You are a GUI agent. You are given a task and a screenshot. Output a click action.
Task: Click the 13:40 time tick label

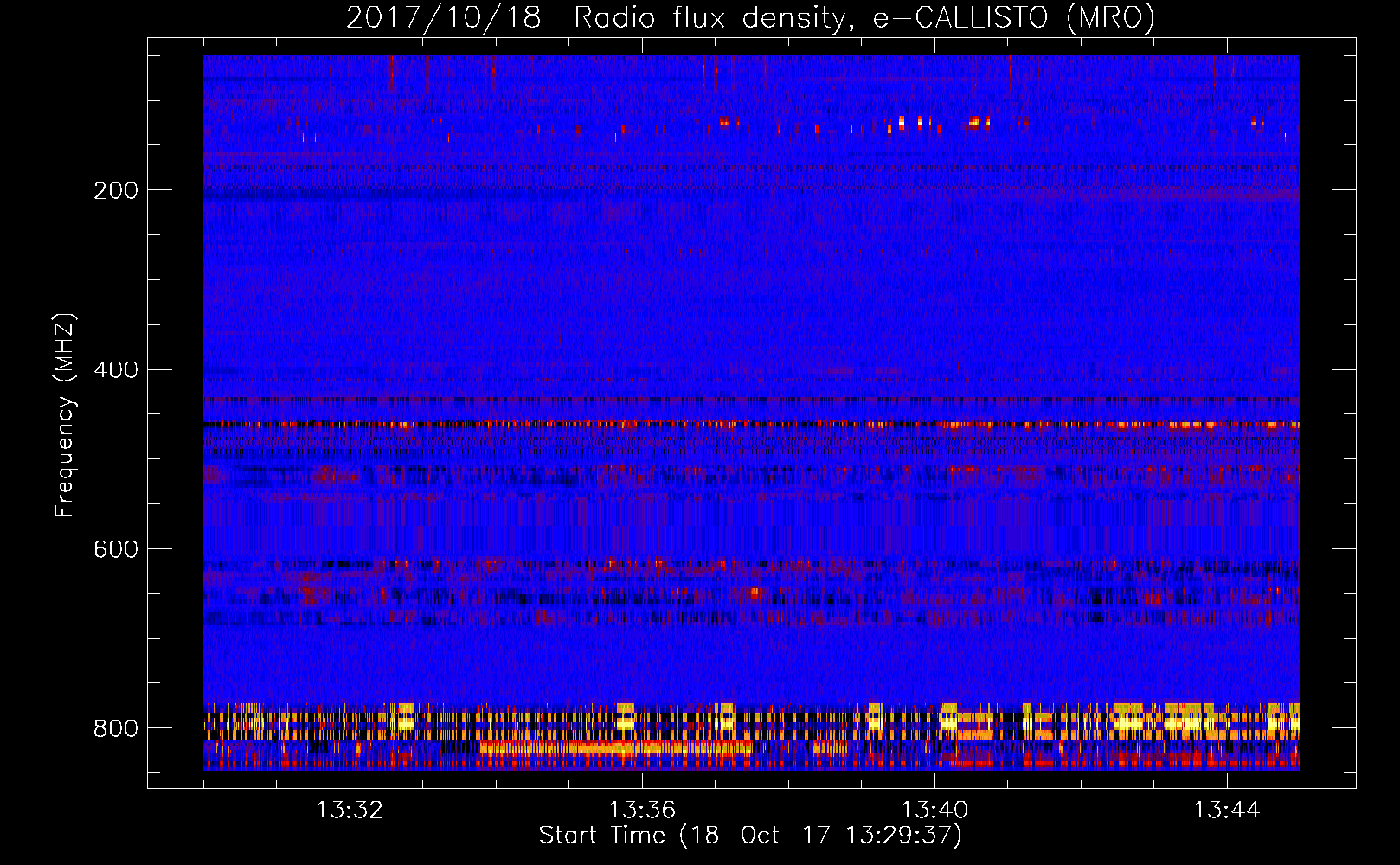934,810
